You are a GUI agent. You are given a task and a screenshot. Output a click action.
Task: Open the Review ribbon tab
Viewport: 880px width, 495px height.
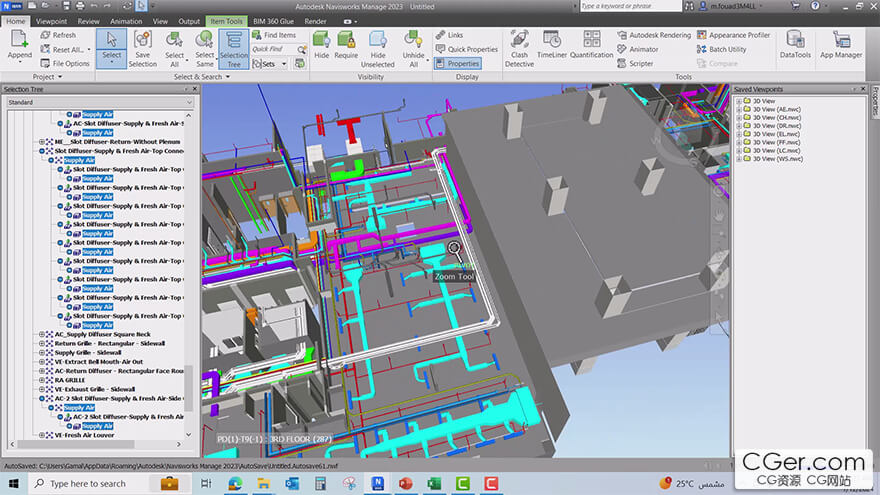(88, 21)
